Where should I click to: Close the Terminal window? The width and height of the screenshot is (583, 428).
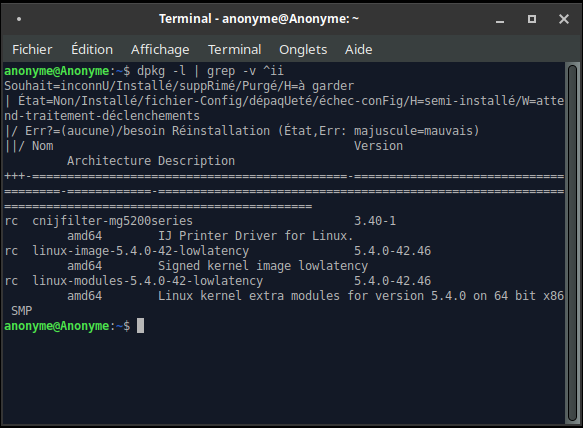click(564, 19)
